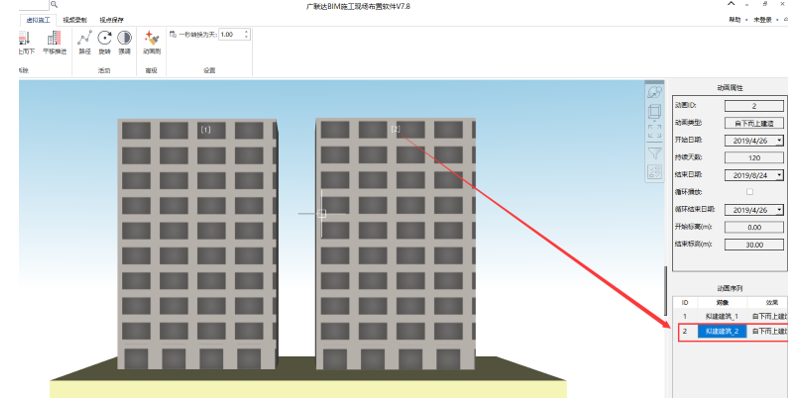Click the 效果 effect column header
This screenshot has width=788, height=399.
pos(768,303)
